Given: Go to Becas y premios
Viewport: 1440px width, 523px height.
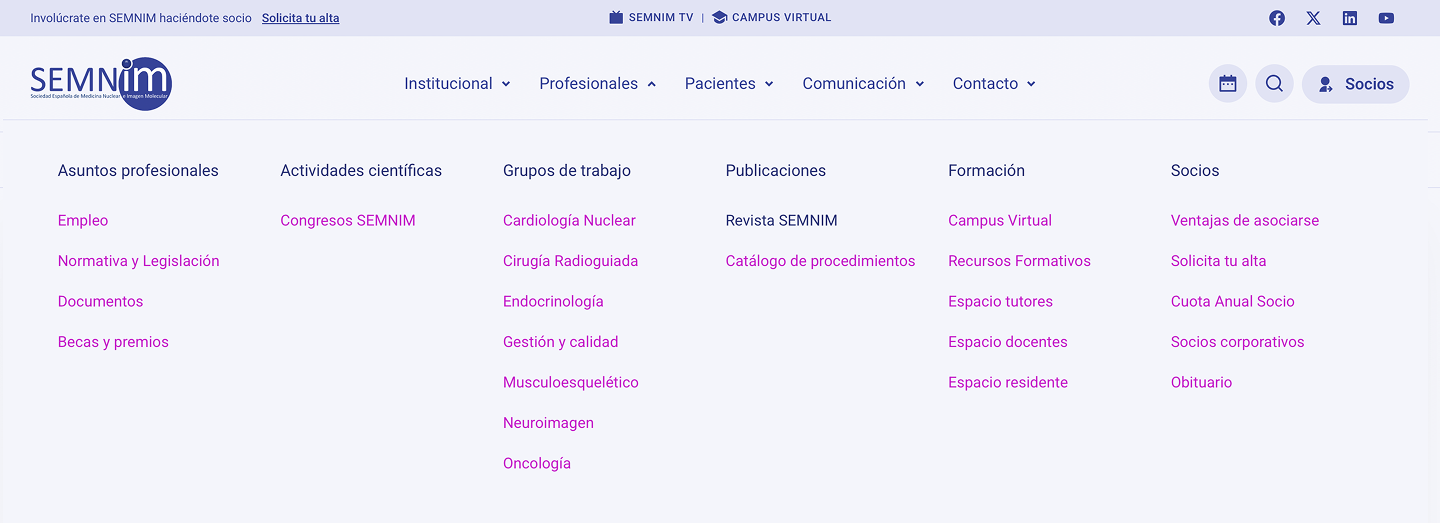Looking at the screenshot, I should coord(113,342).
